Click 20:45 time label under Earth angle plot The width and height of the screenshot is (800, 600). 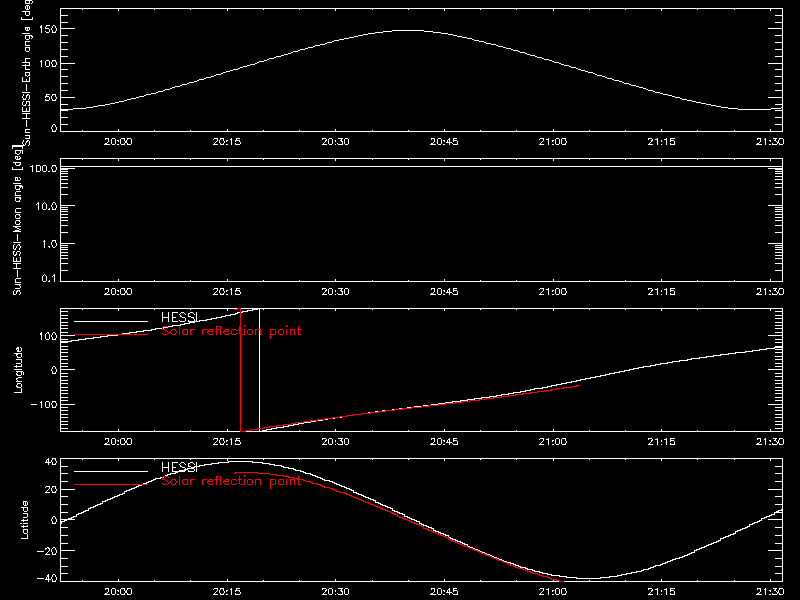(x=444, y=141)
